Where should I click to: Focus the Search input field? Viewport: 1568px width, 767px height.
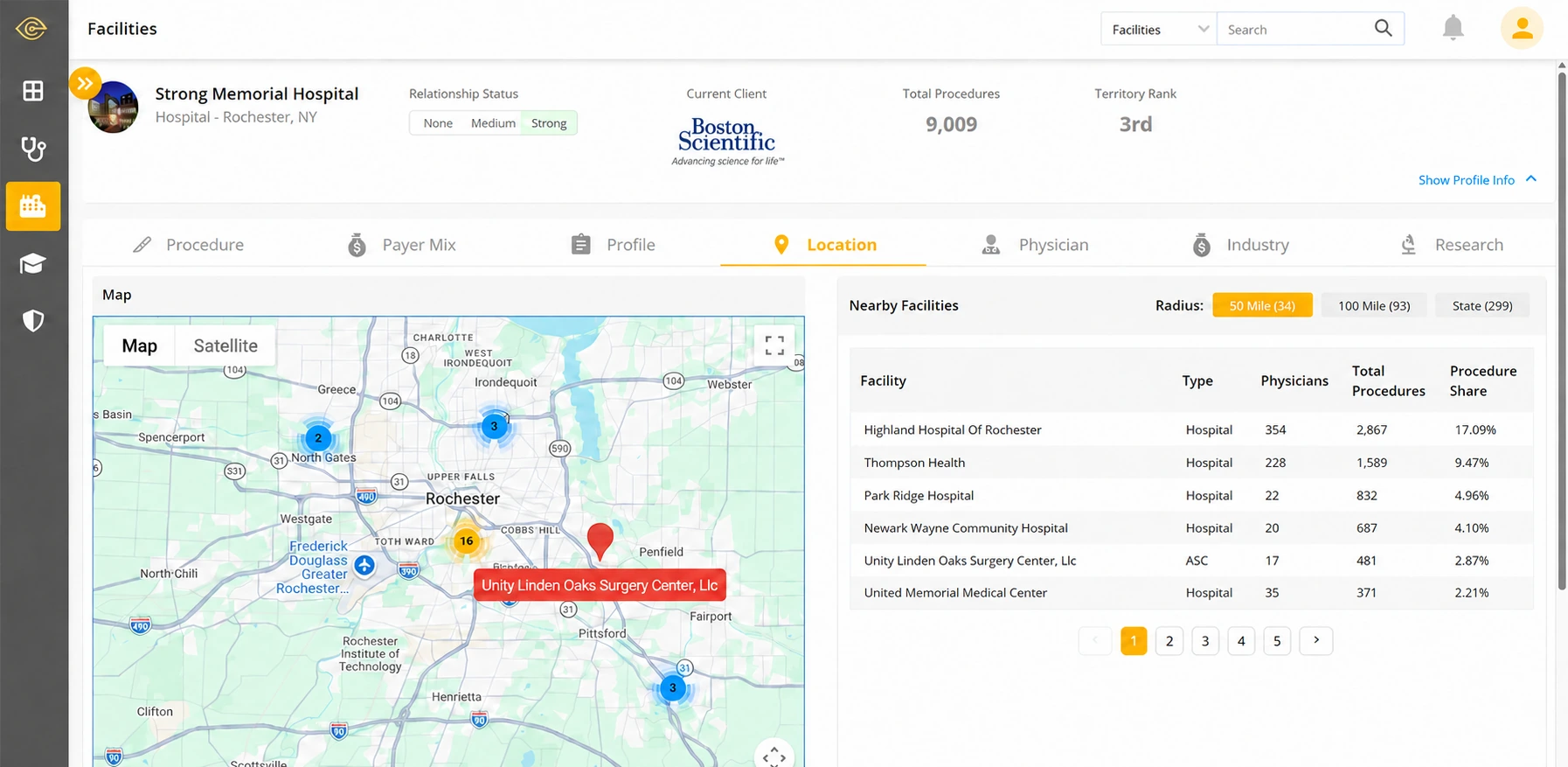click(x=1295, y=29)
